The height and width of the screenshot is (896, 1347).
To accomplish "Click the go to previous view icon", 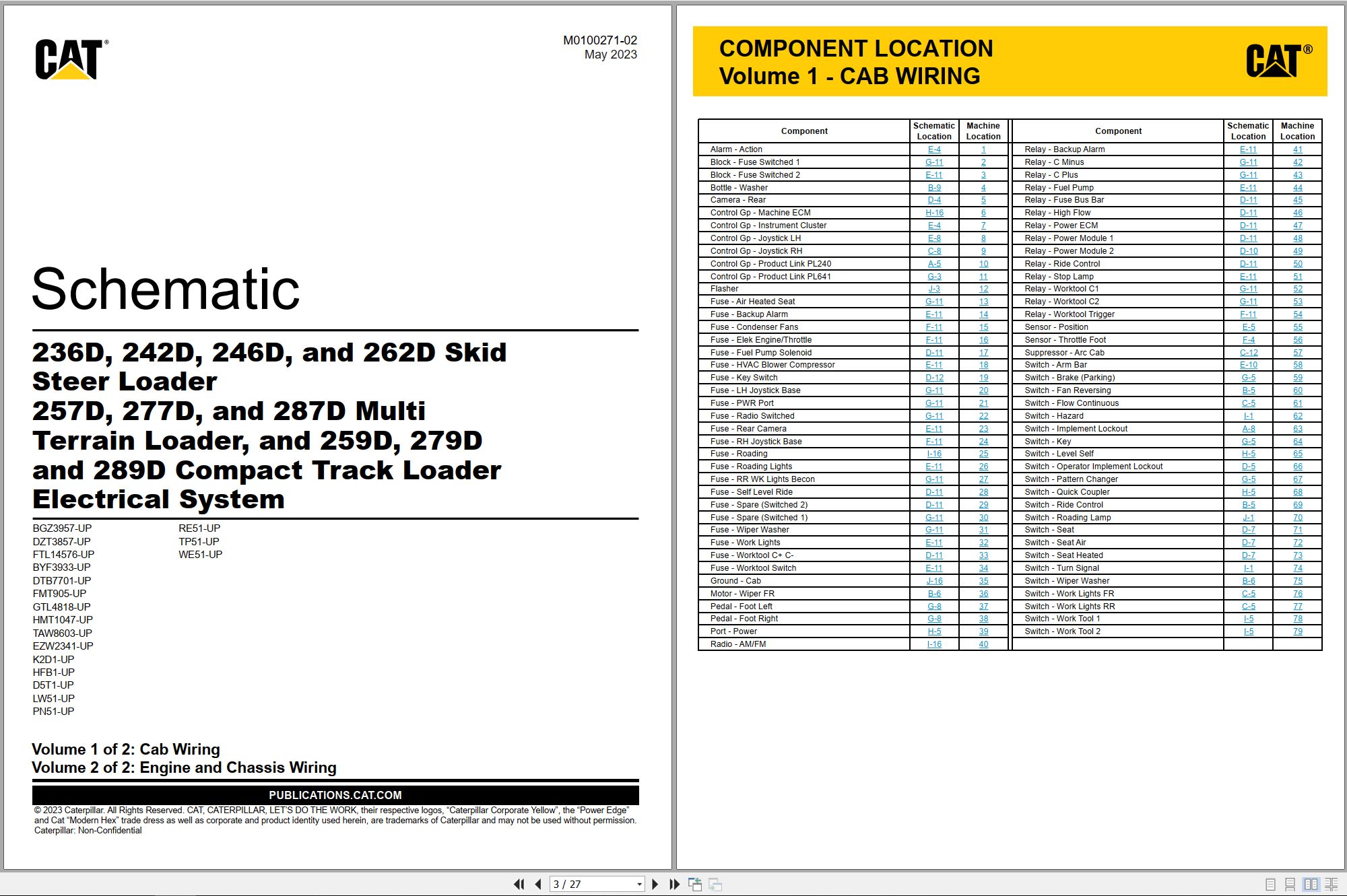I will coord(695,884).
